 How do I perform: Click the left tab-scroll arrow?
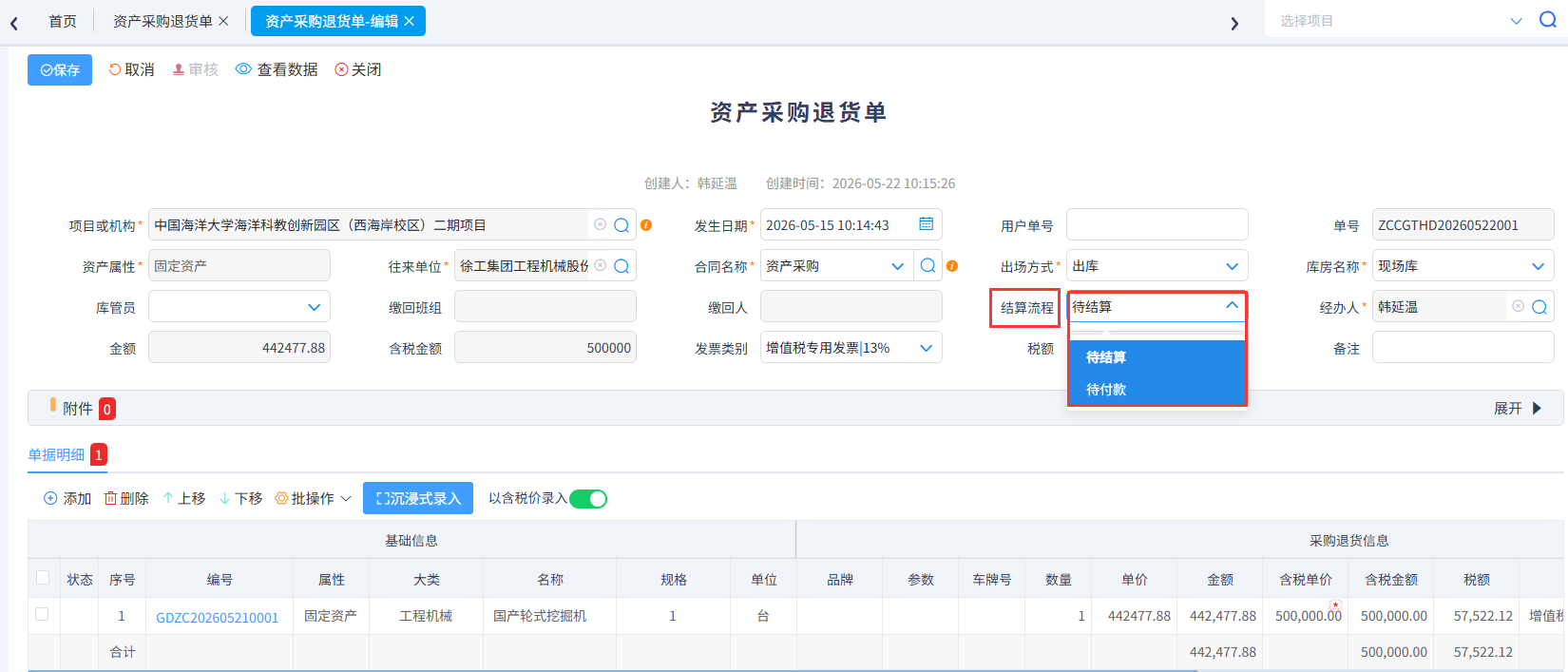(x=14, y=24)
